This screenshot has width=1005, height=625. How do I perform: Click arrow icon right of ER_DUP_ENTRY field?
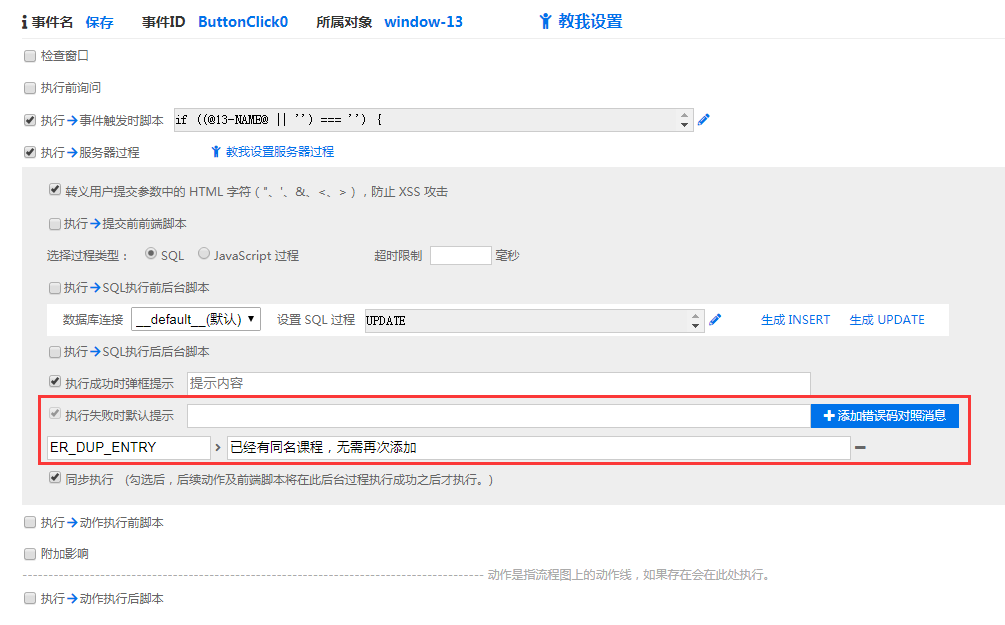pyautogui.click(x=218, y=447)
